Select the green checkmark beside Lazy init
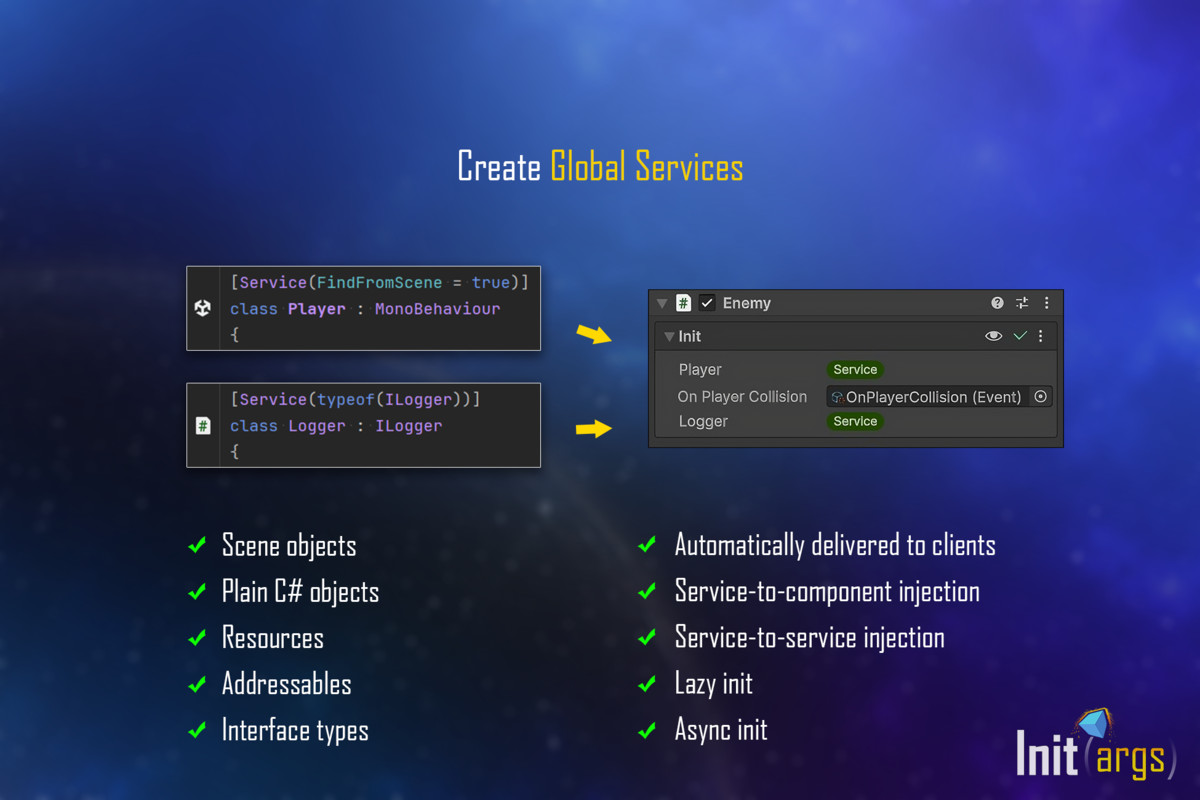Viewport: 1200px width, 800px height. [x=646, y=683]
